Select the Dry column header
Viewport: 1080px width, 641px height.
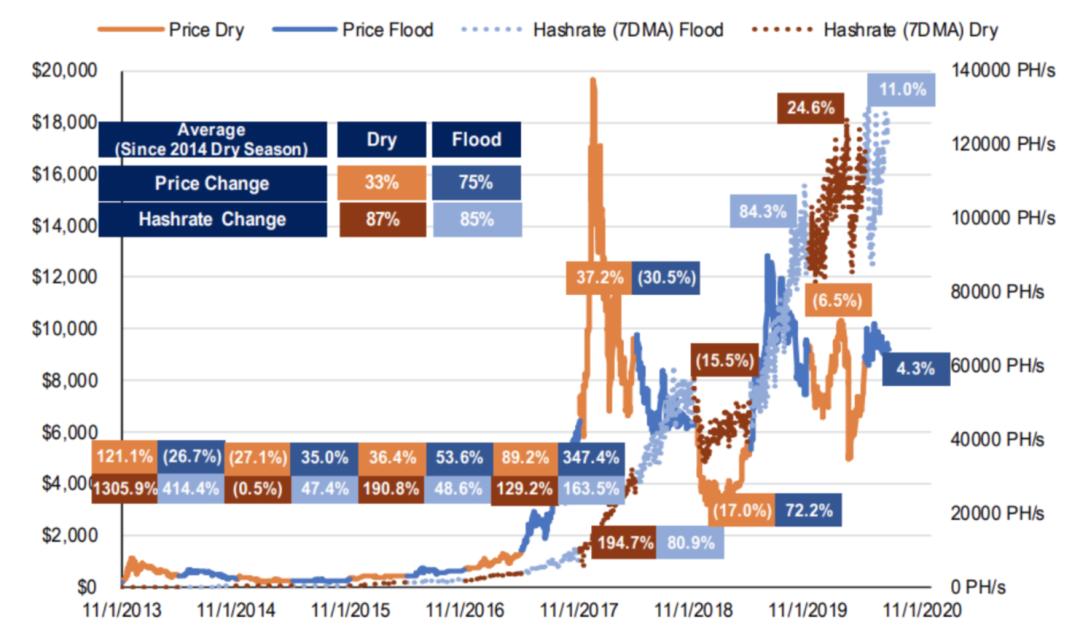382,139
